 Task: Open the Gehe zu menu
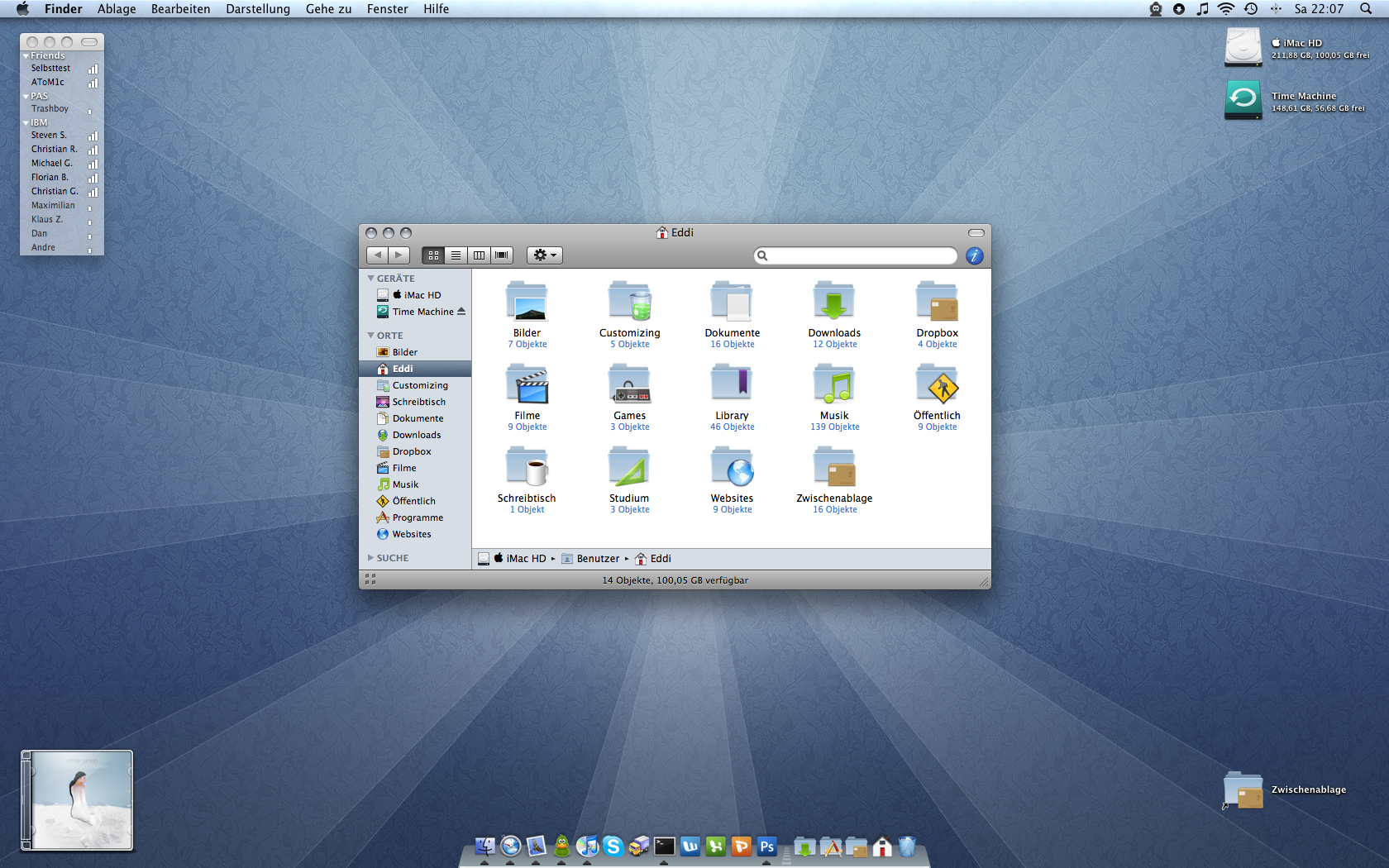(x=328, y=9)
